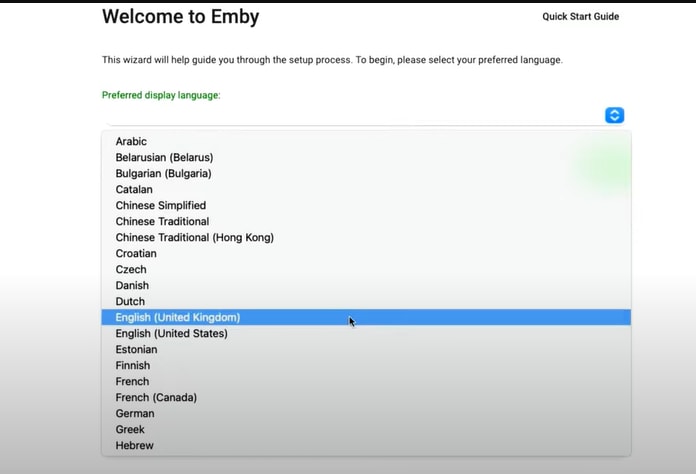The height and width of the screenshot is (474, 696).
Task: Choose highlighted English (United Kingdom)
Action: click(x=366, y=317)
